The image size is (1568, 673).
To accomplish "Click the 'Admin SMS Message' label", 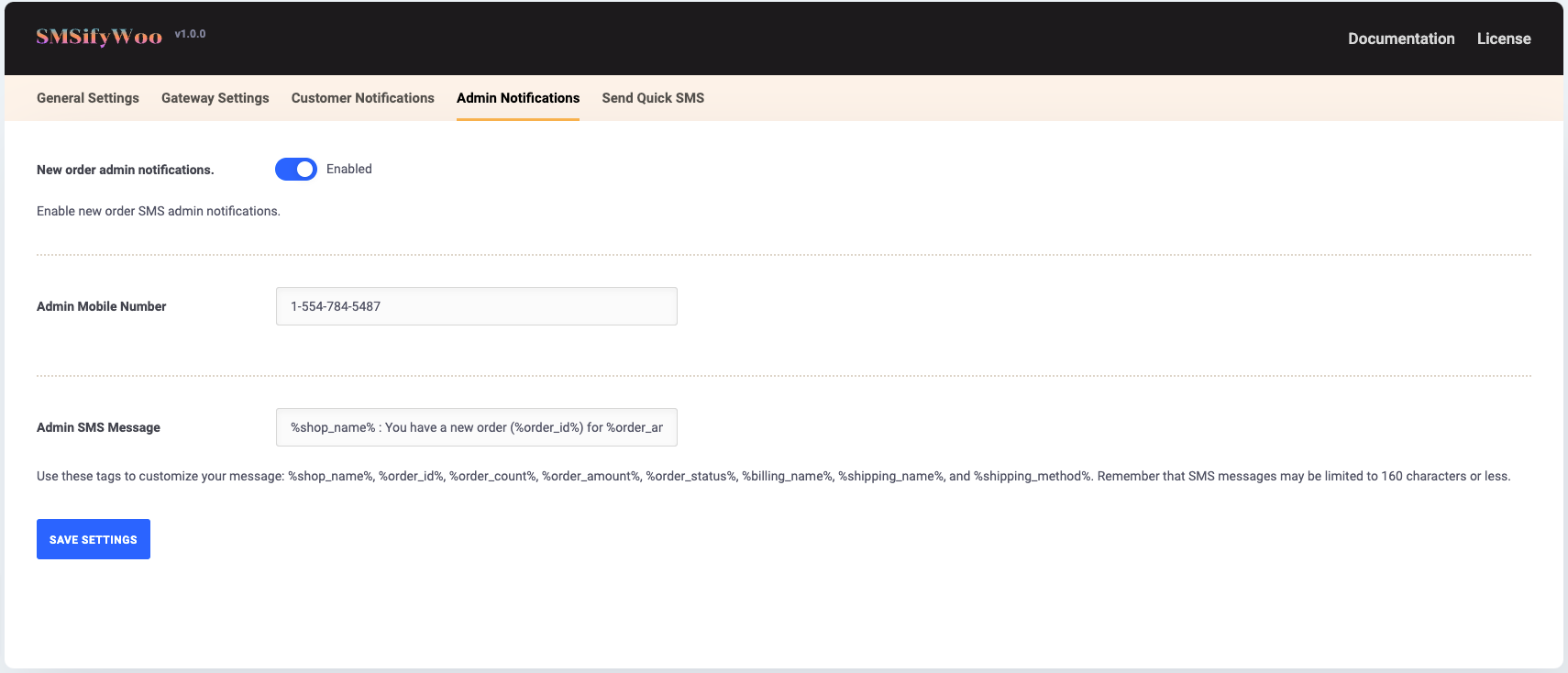I will point(98,427).
